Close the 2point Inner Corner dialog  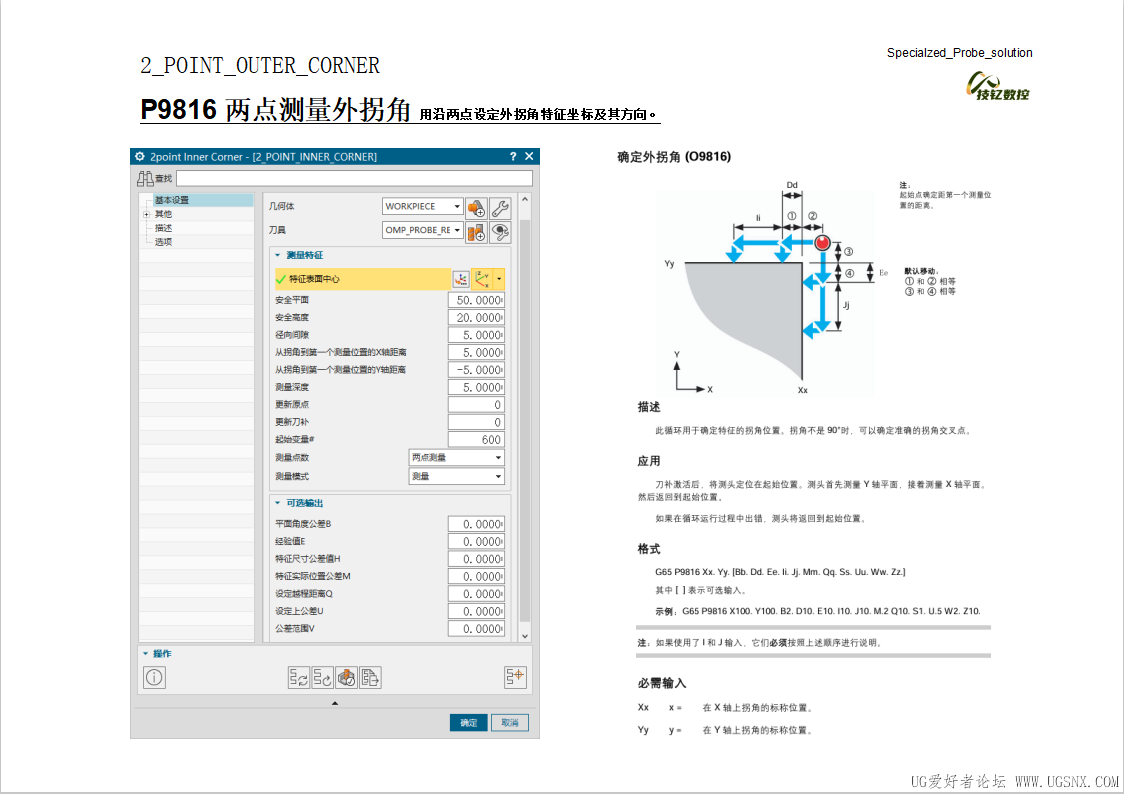[x=529, y=156]
